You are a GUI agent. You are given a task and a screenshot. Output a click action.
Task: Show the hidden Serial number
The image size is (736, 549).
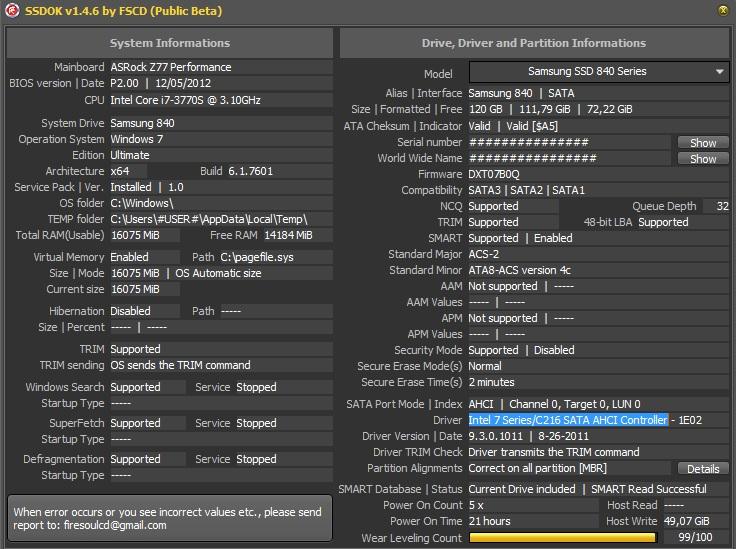point(703,143)
